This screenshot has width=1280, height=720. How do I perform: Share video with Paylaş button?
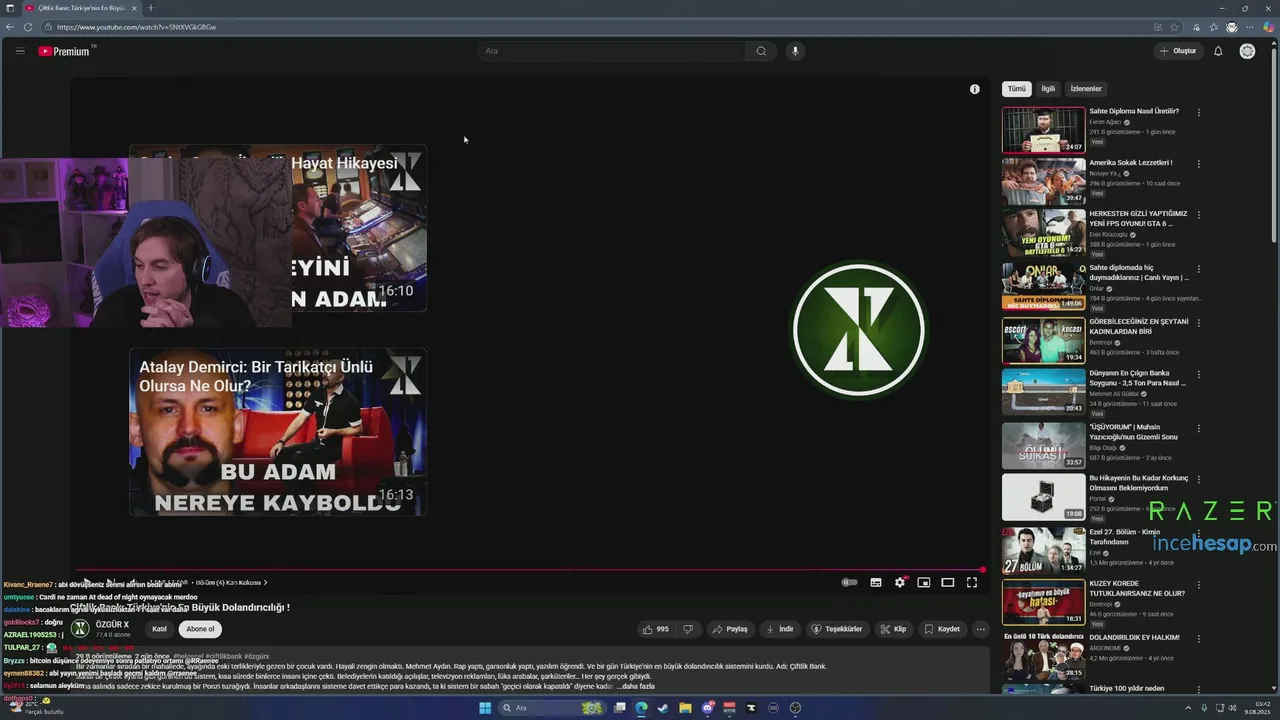730,629
